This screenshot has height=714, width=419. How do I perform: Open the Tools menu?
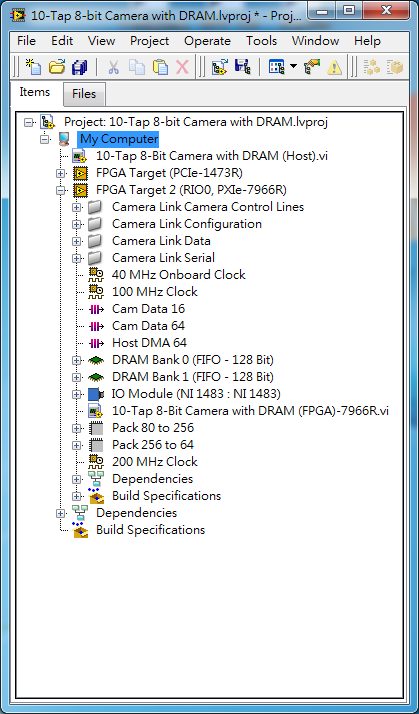[262, 41]
